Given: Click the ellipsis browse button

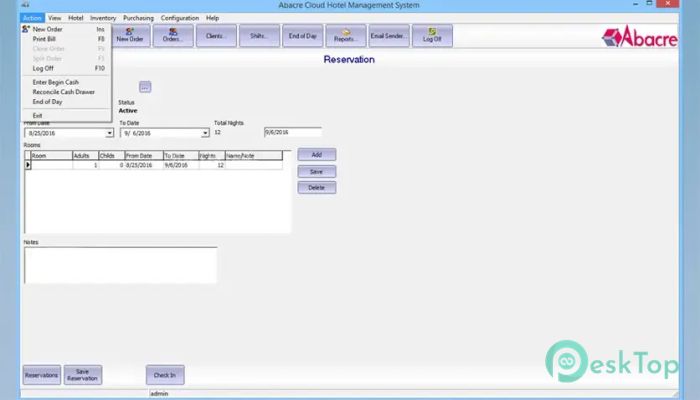Looking at the screenshot, I should click(145, 87).
